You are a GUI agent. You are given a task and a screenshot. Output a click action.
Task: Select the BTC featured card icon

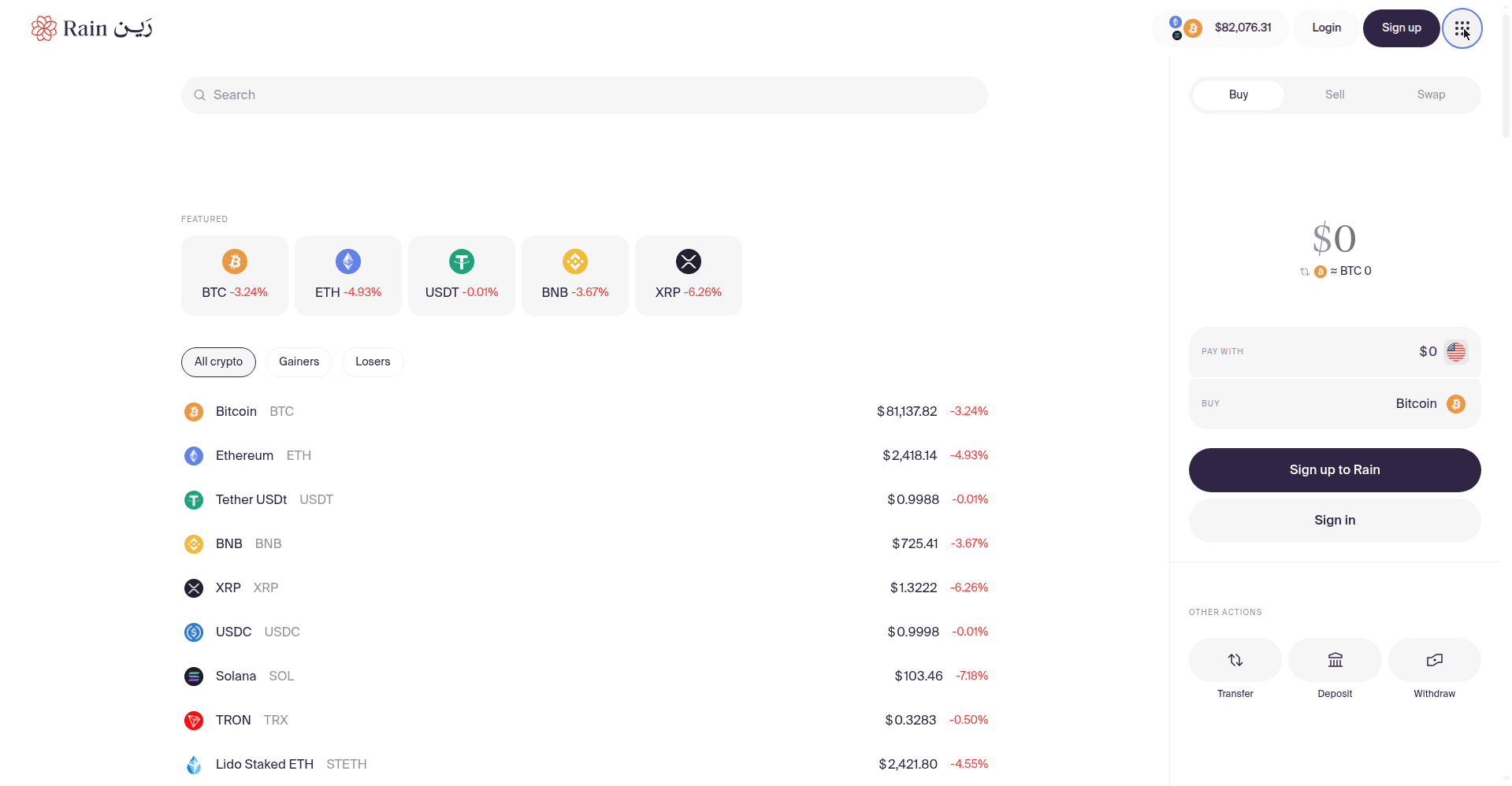(x=235, y=261)
